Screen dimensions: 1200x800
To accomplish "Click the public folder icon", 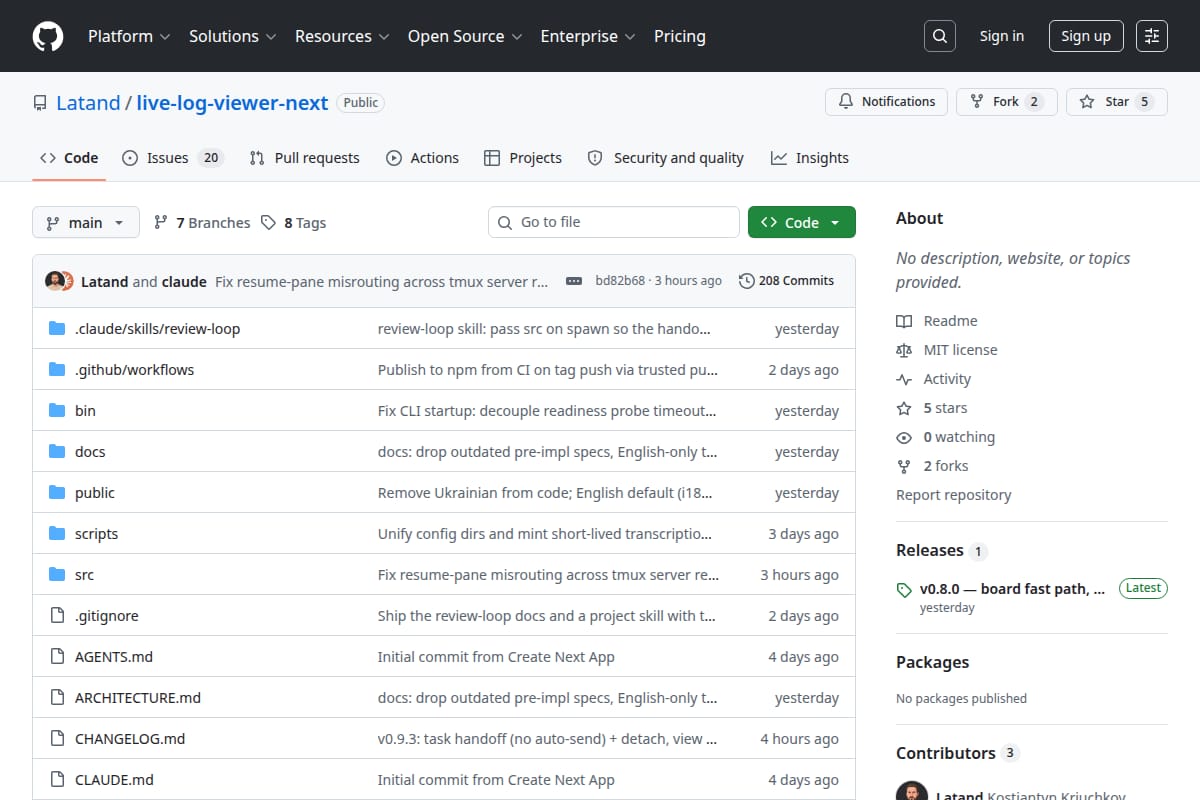I will coord(57,493).
